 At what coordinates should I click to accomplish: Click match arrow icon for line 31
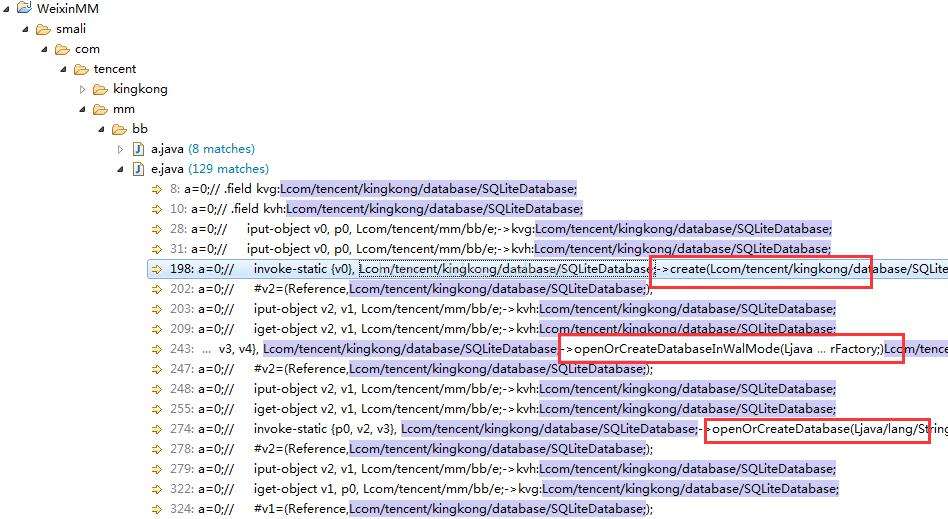[157, 249]
